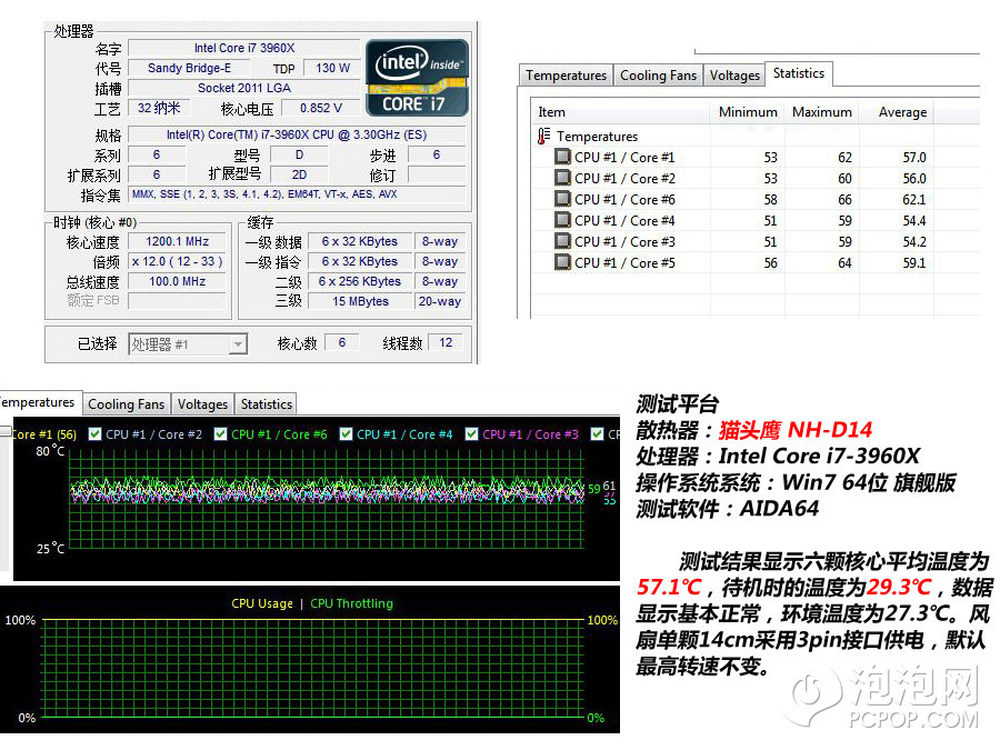Click the 'CPU Usage' graph legend label
This screenshot has width=1000, height=750.
coord(261,603)
